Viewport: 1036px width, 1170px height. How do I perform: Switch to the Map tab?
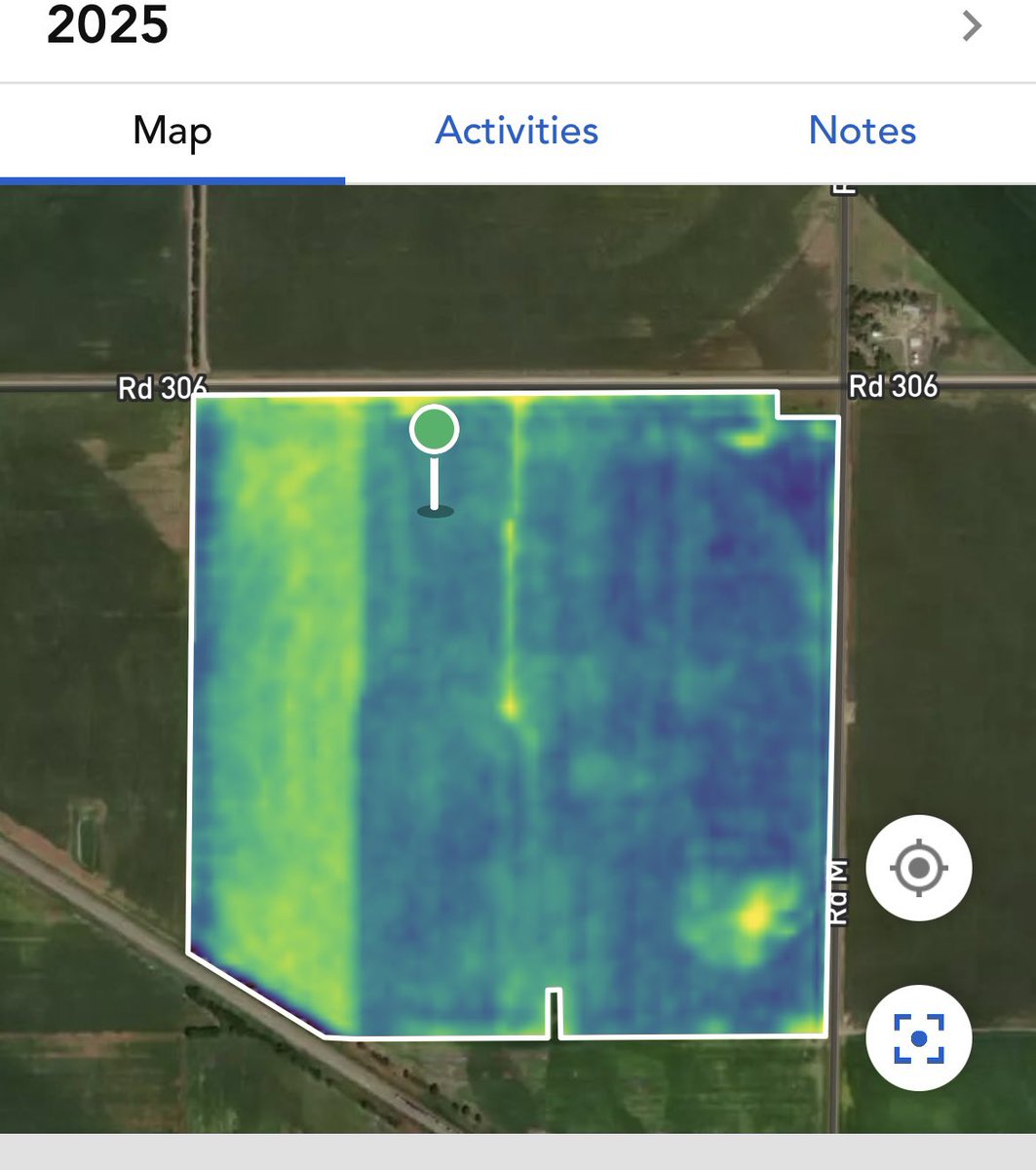point(173,131)
